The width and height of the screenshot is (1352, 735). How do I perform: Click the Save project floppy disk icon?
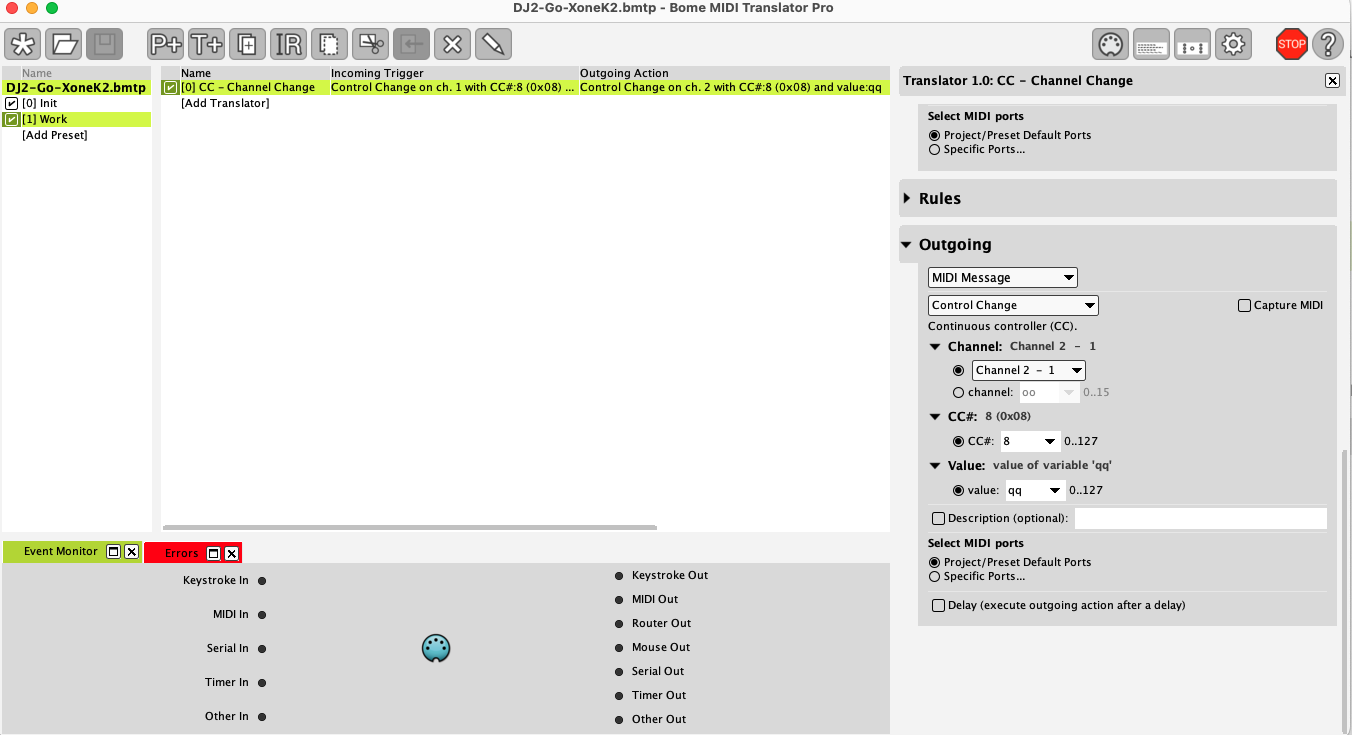tap(105, 44)
